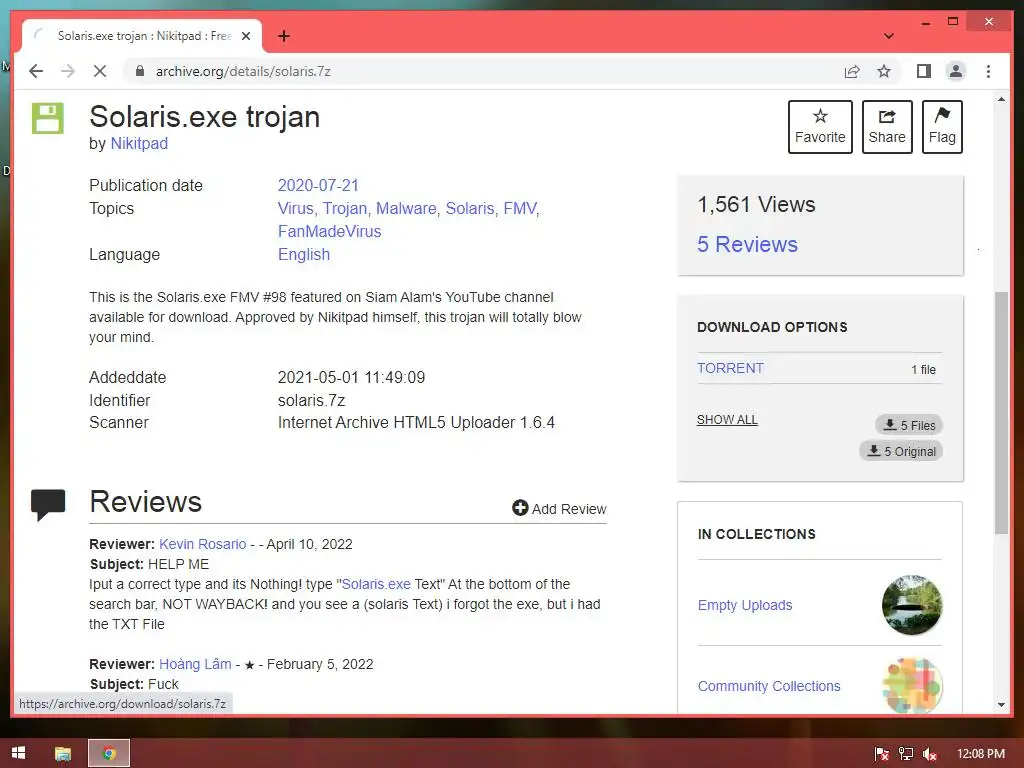Click the 'solaris.7z' identifier value

[x=312, y=400]
